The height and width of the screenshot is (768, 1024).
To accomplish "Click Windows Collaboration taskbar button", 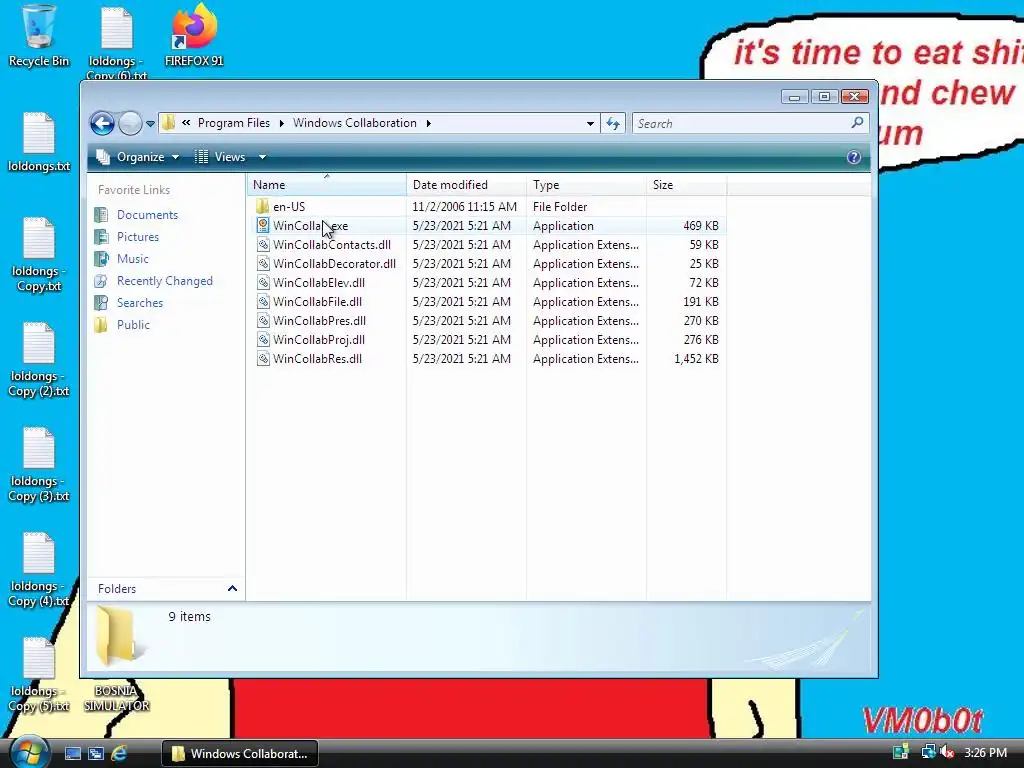I will click(x=240, y=754).
